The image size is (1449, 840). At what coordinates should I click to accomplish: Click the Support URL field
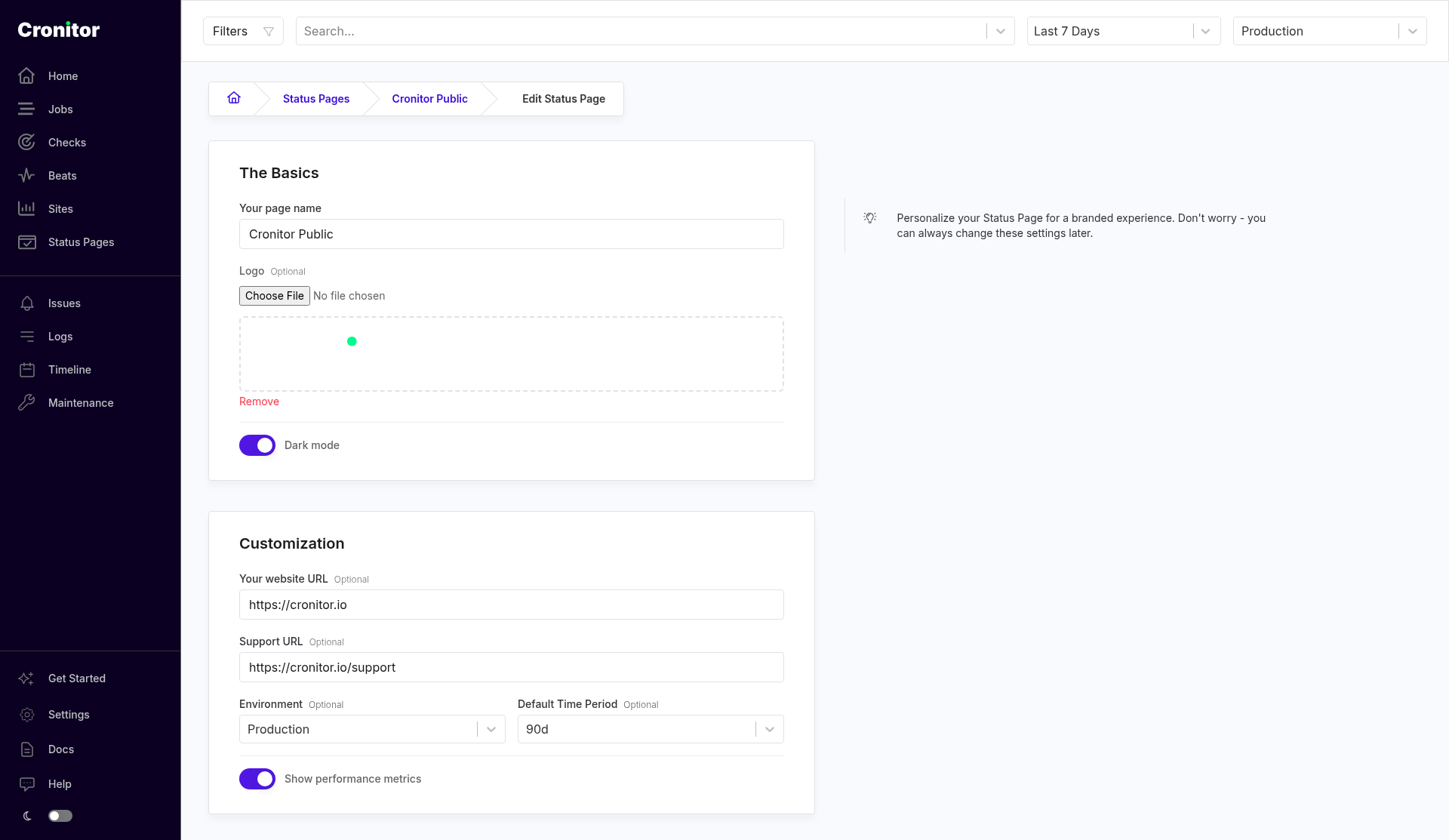pyautogui.click(x=512, y=667)
